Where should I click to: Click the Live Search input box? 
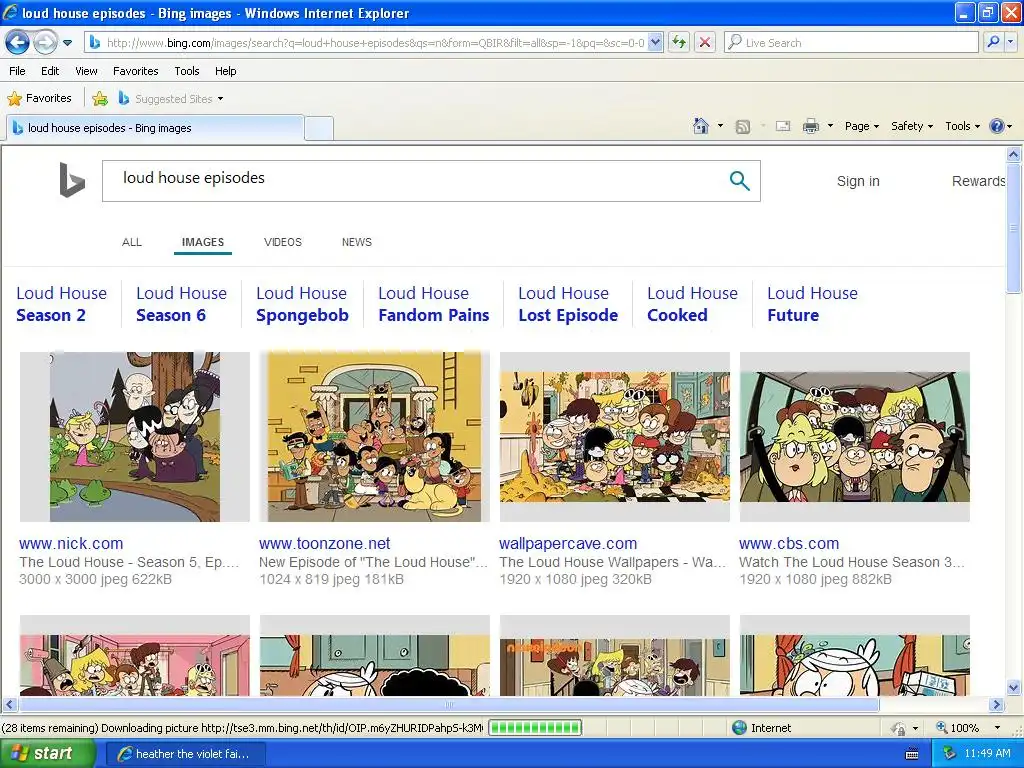[x=851, y=42]
